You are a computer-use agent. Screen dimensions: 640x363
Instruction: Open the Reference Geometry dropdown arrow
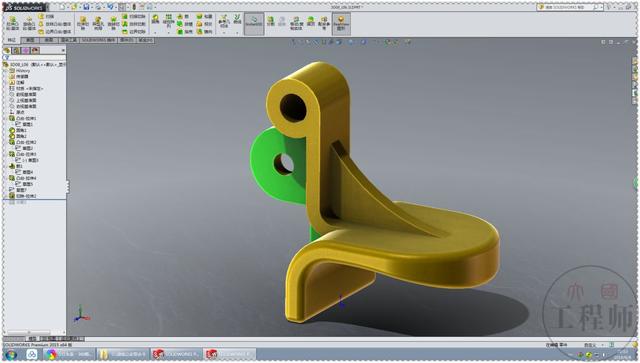(224, 33)
